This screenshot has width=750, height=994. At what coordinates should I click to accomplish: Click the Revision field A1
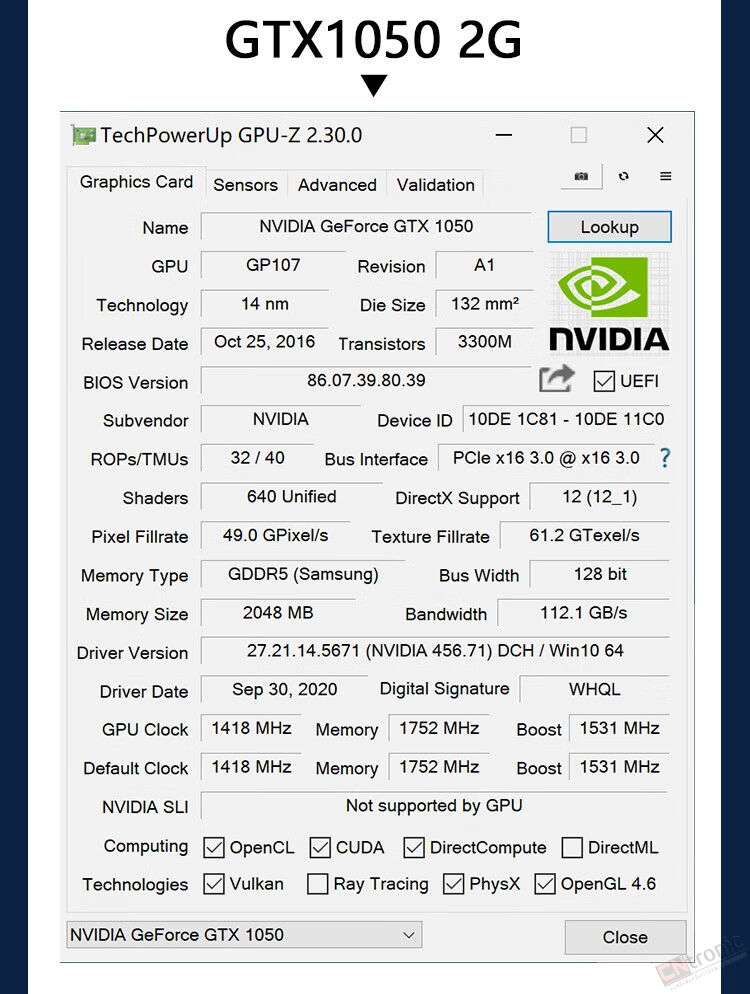[x=484, y=265]
